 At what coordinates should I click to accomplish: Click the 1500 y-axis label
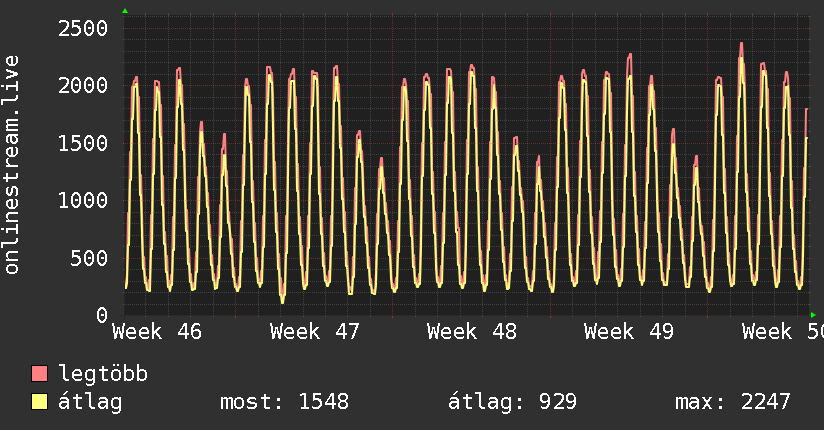coord(83,143)
